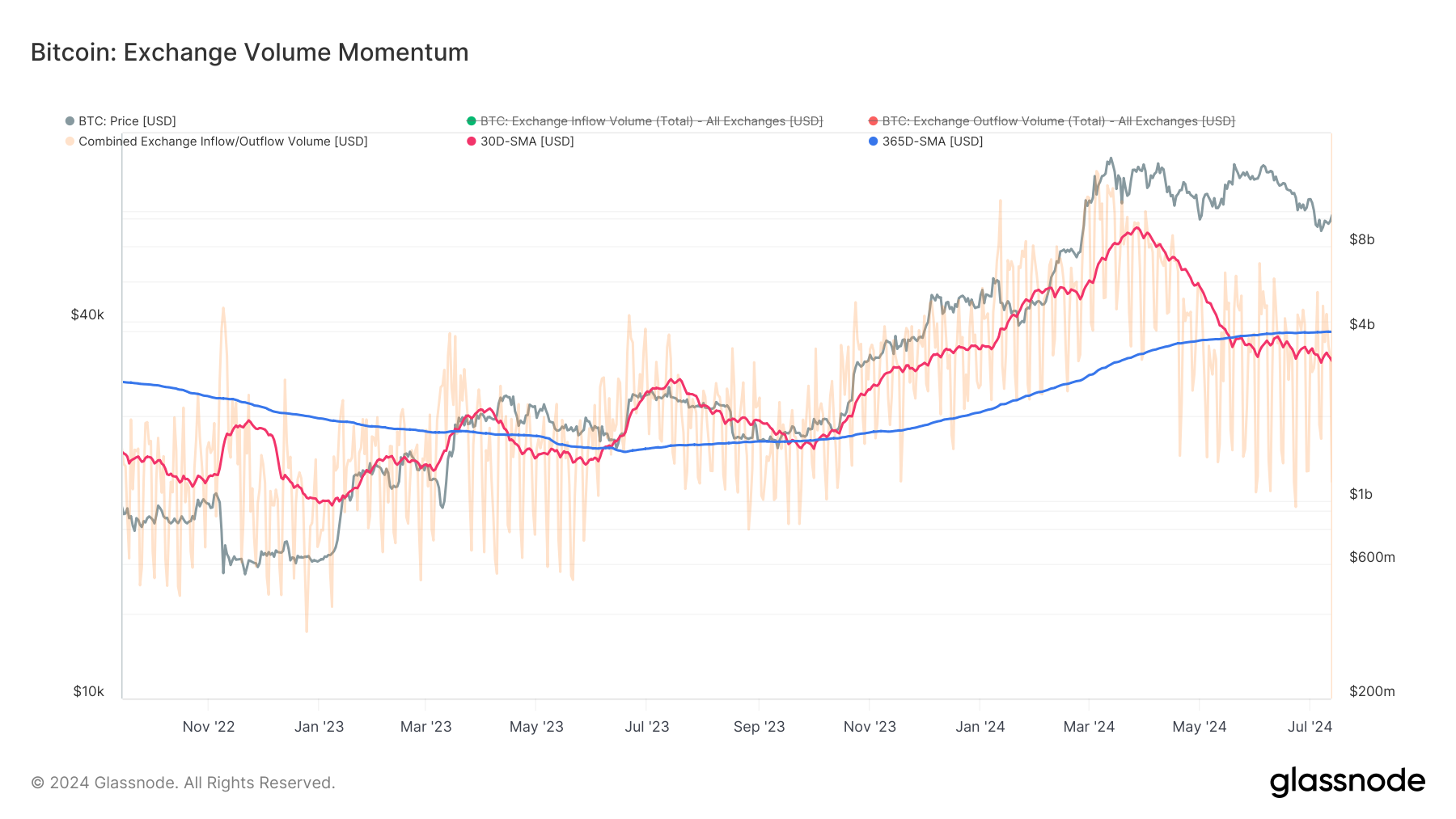This screenshot has height=819, width=1456.
Task: Click the $8b right axis label
Action: click(1362, 239)
